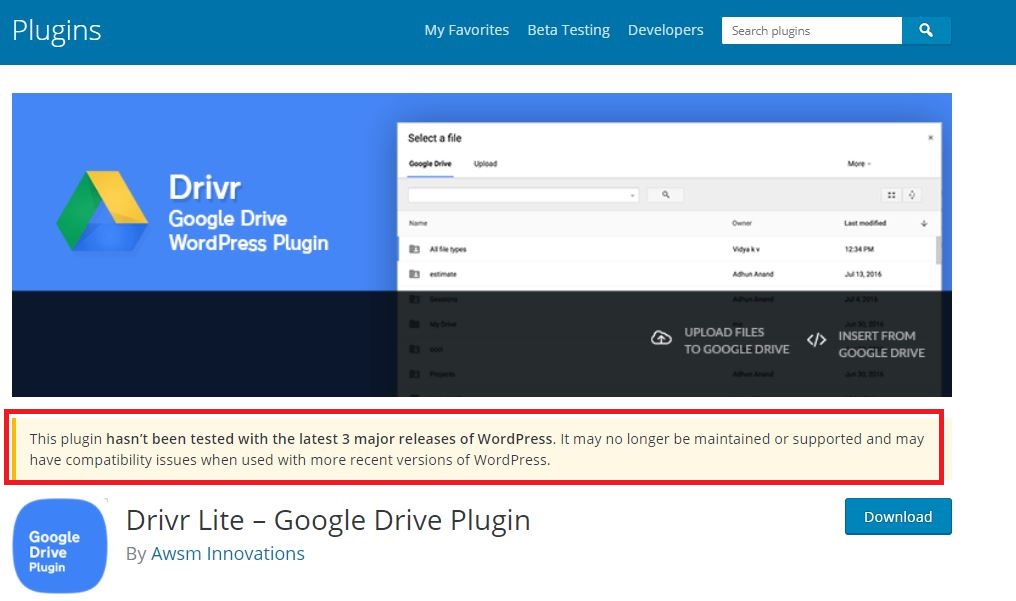Click the cloud upload icon in banner

click(x=661, y=338)
